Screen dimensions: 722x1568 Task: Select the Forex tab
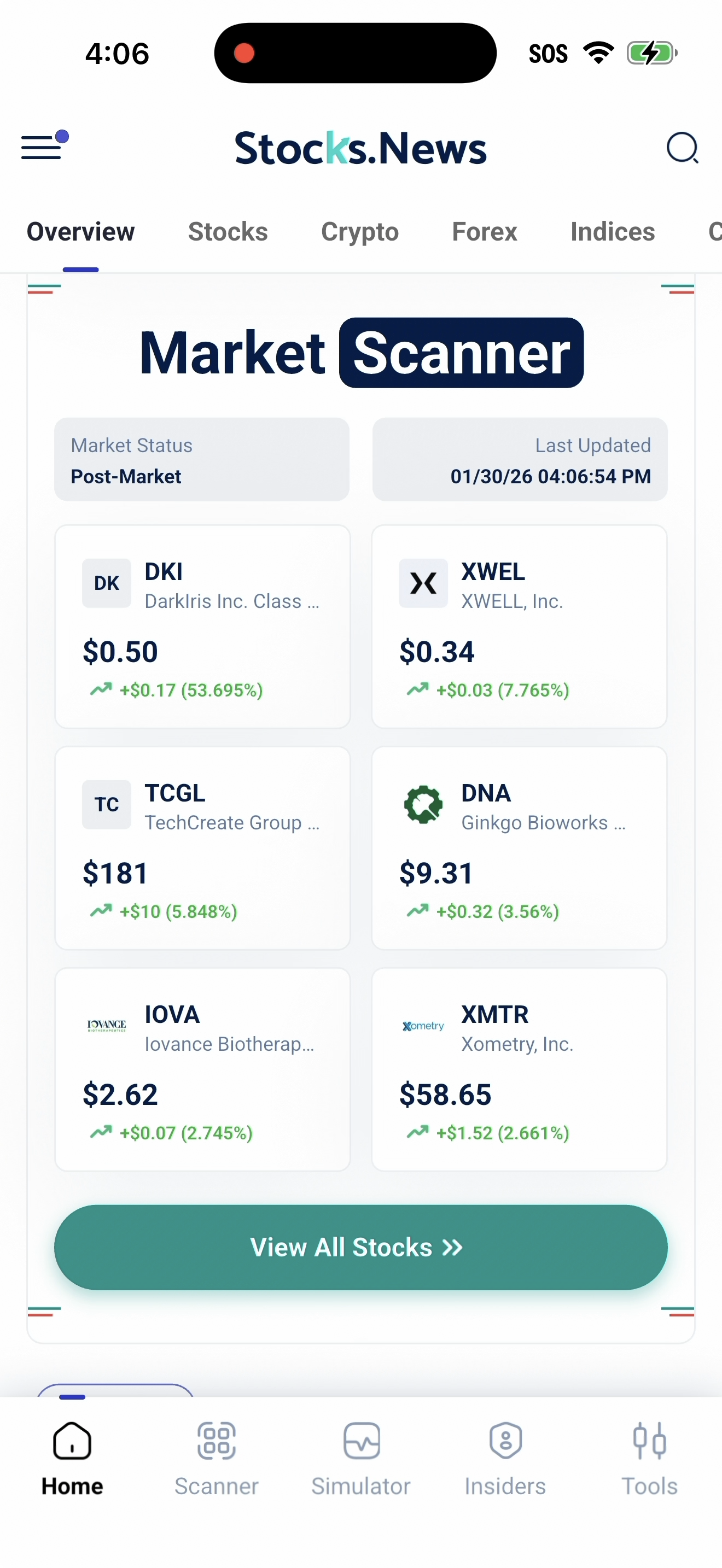click(x=485, y=232)
